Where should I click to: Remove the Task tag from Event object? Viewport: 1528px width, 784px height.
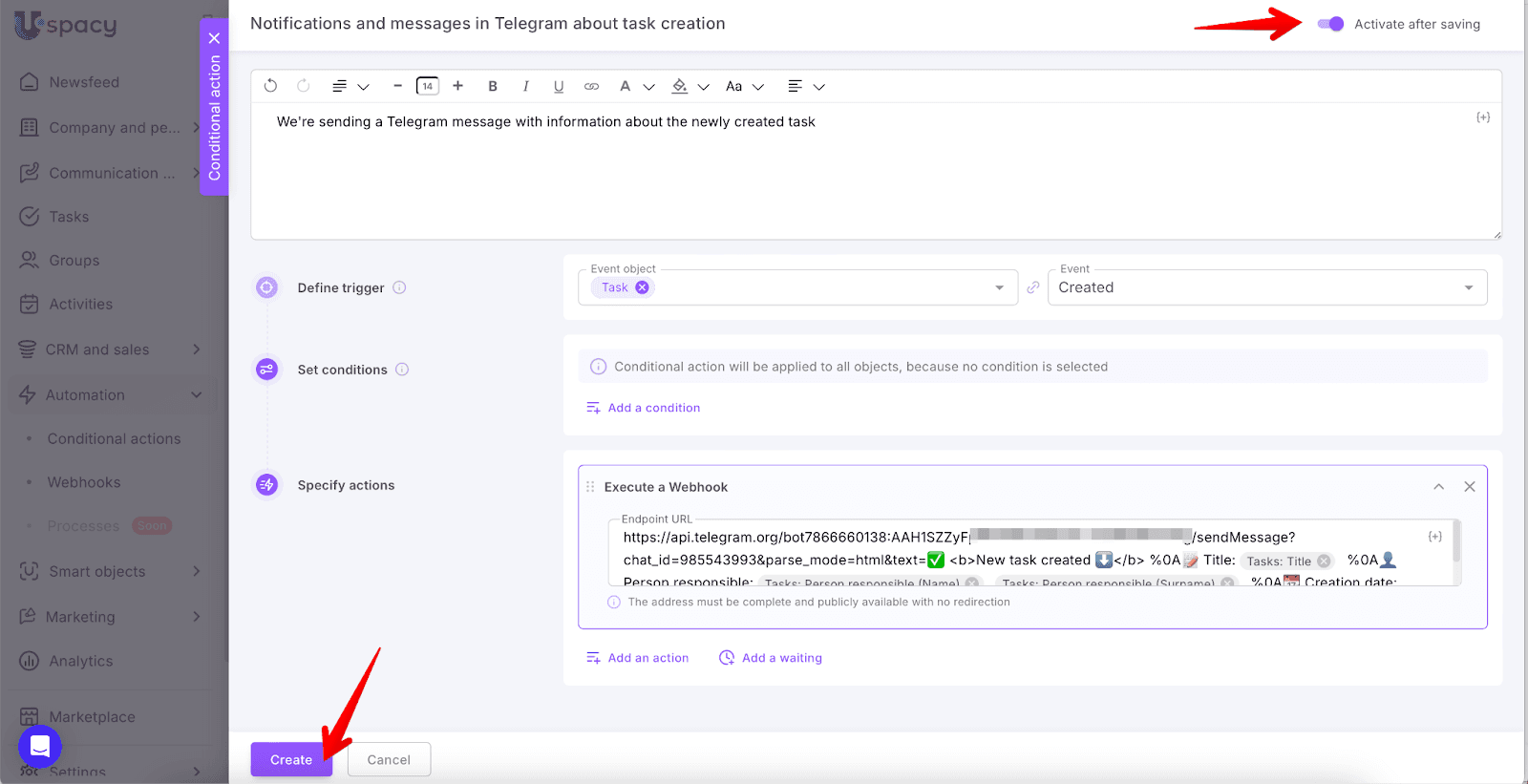coord(643,287)
